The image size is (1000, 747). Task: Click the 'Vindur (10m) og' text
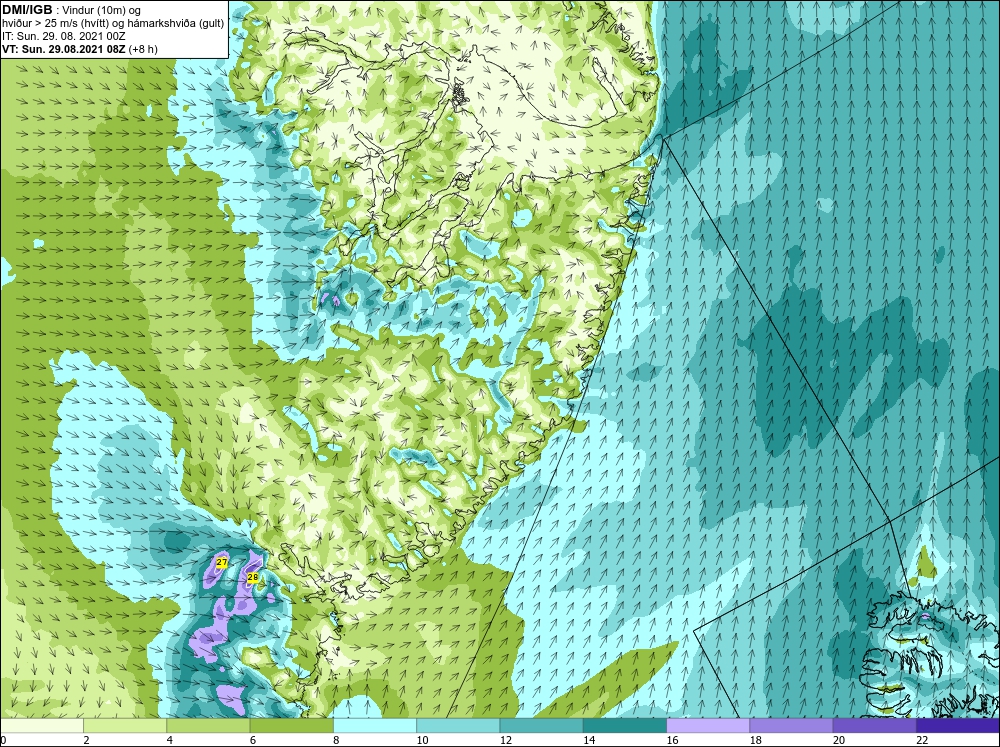(103, 10)
